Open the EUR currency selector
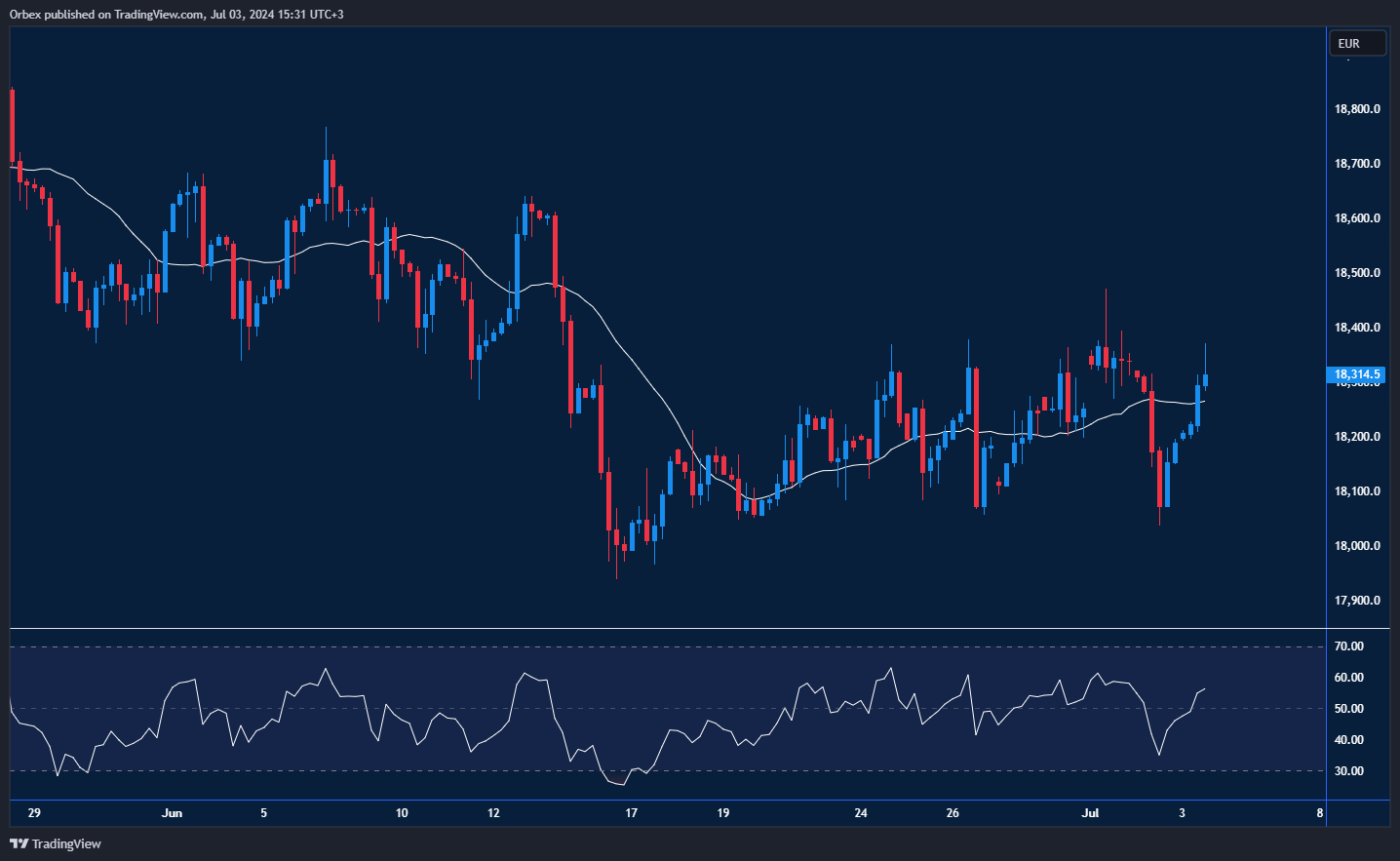Screen dimensions: 1400x861 1357,43
